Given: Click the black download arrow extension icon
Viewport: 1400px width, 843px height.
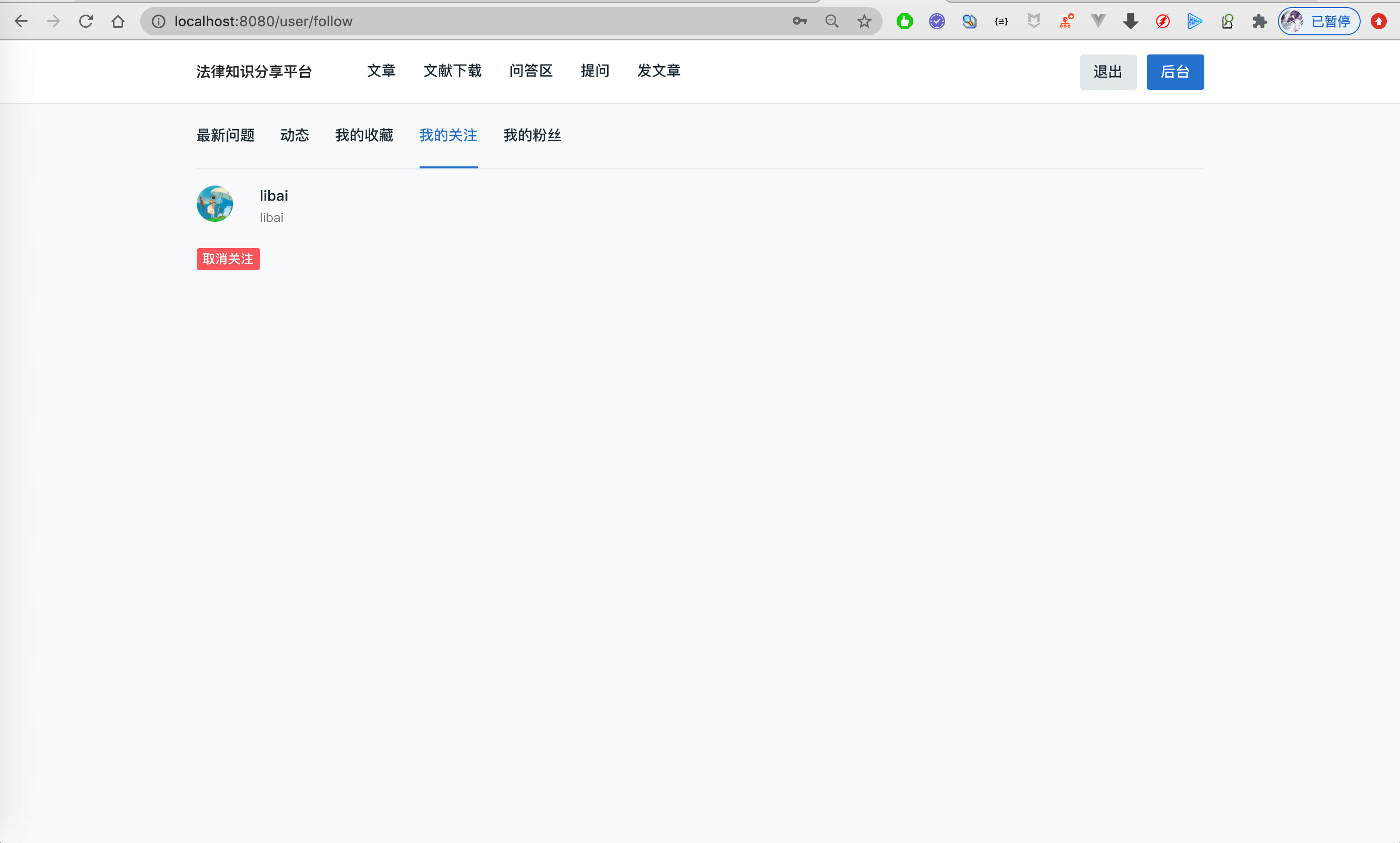Looking at the screenshot, I should (1130, 22).
